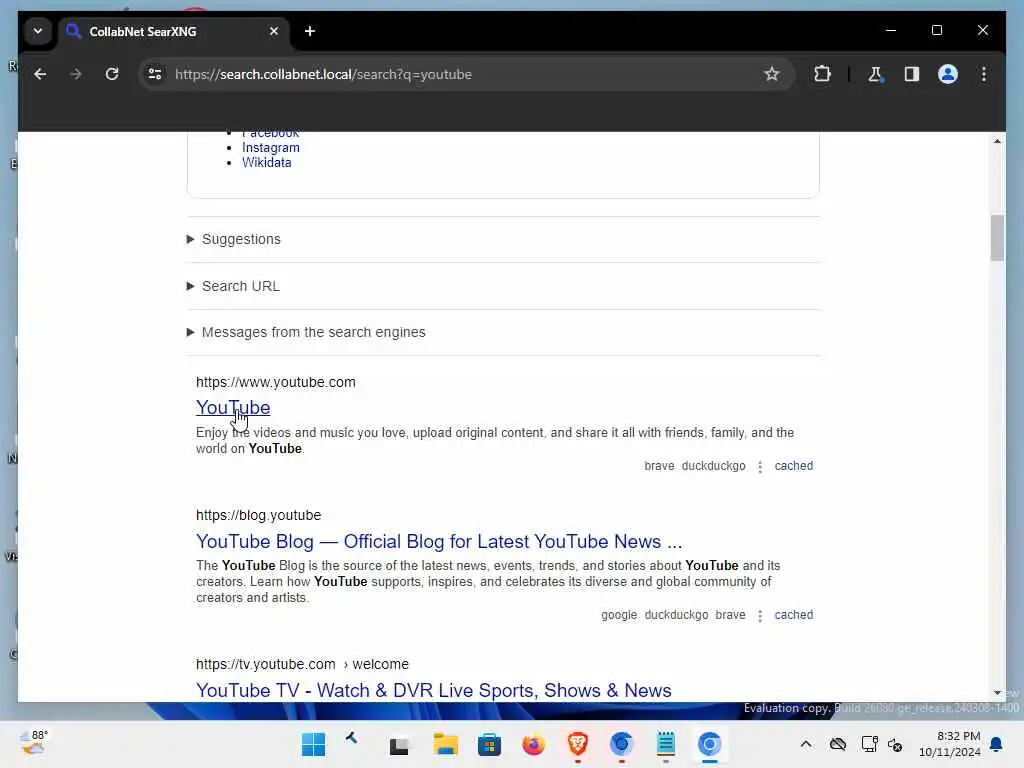Open cached link for YouTube Blog result

click(x=793, y=615)
